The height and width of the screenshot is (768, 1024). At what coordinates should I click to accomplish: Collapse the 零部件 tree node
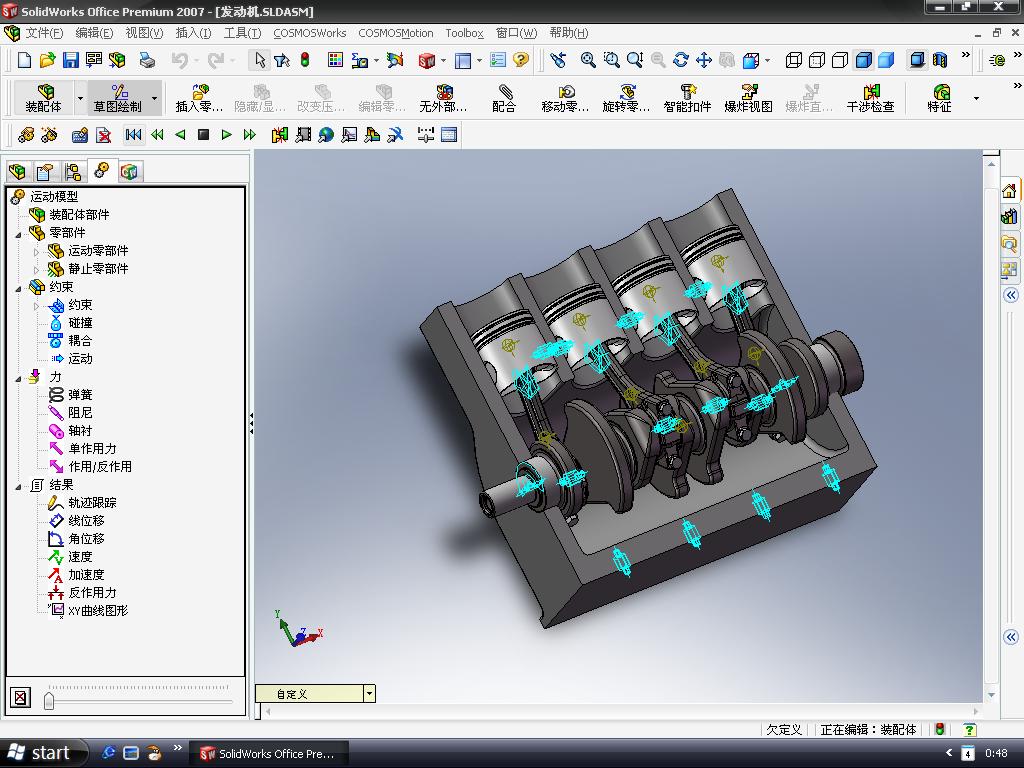pos(18,233)
